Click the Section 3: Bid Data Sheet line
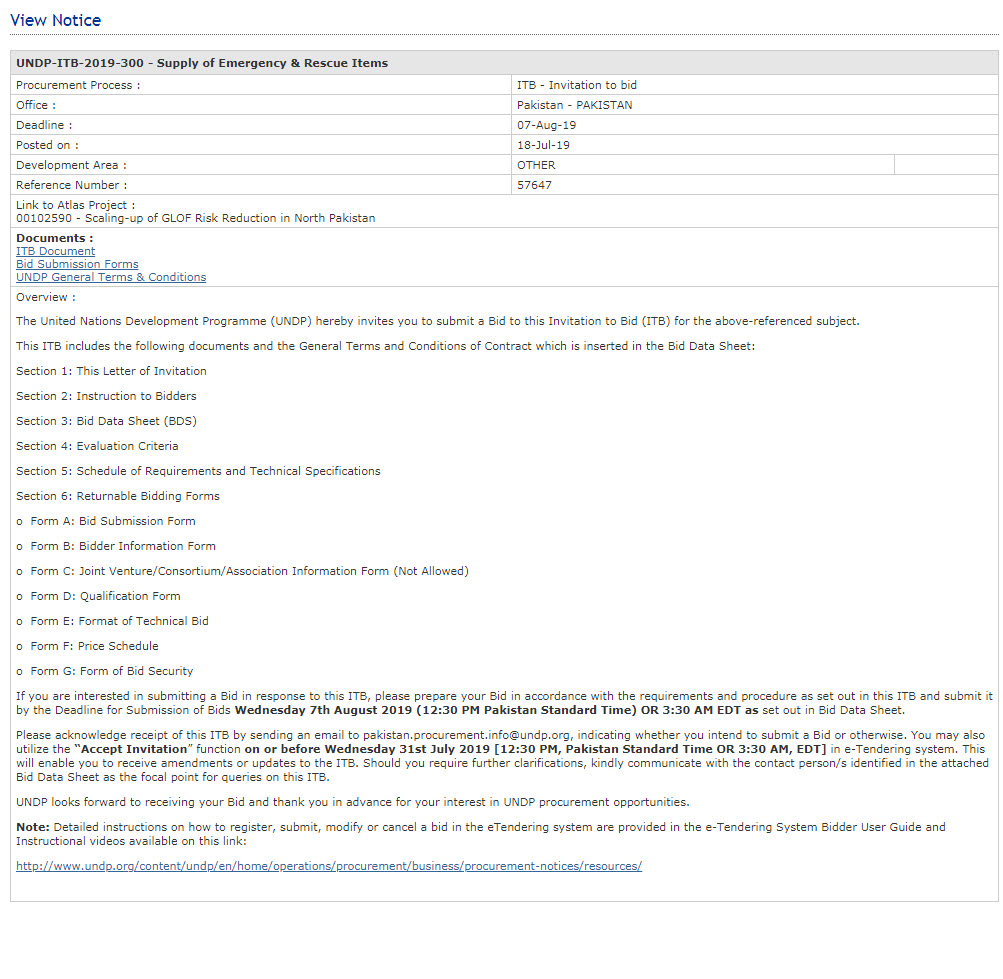1003x979 pixels. (x=106, y=421)
